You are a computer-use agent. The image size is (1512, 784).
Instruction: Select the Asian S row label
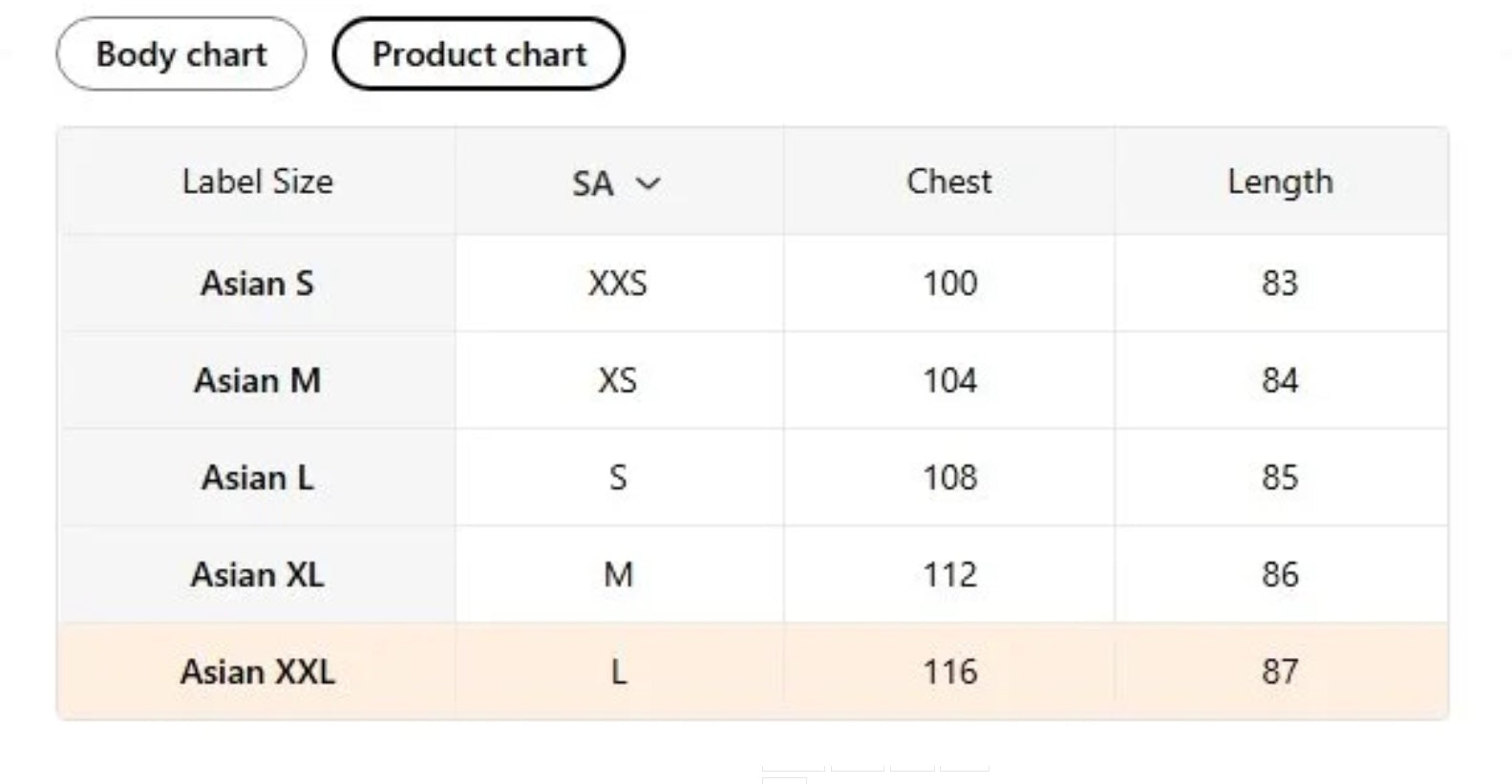click(257, 284)
